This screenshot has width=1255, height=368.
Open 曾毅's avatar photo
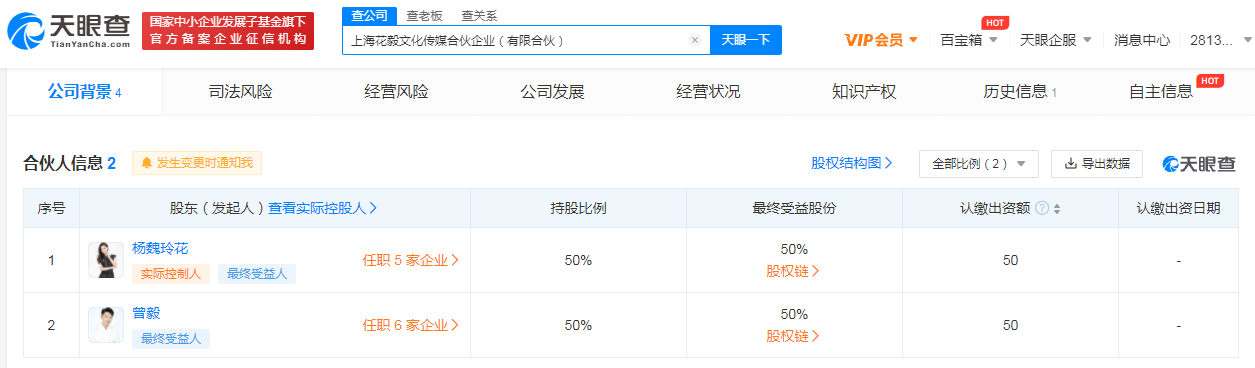click(x=106, y=325)
